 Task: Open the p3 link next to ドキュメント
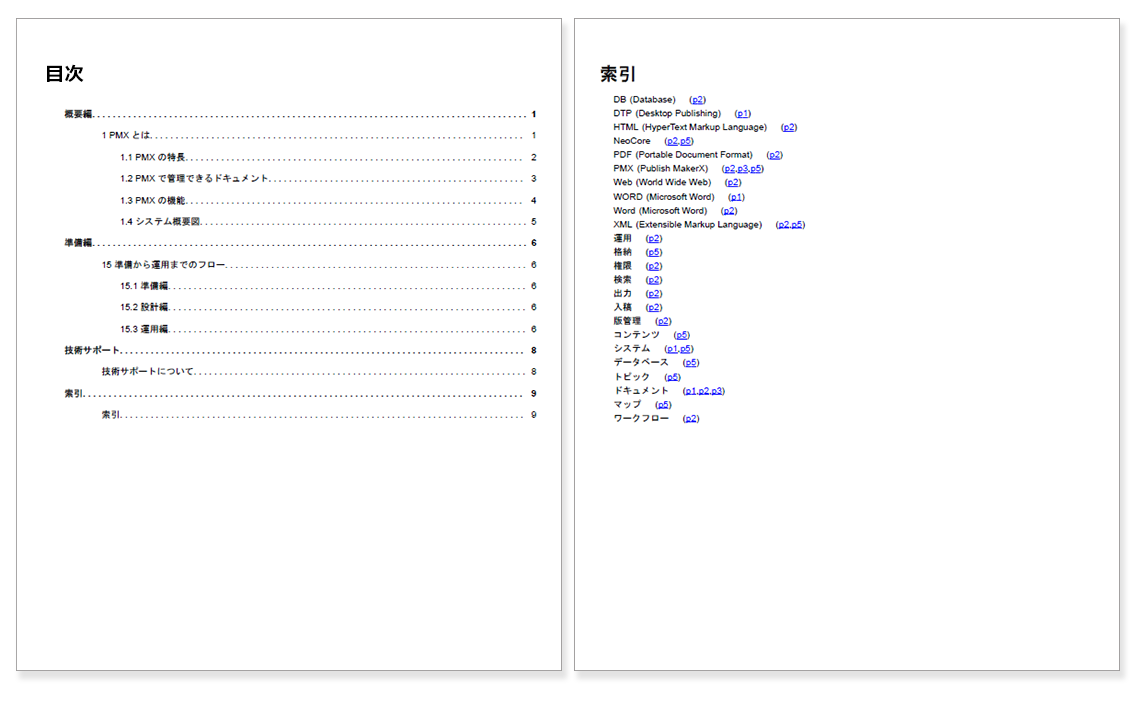[x=718, y=390]
